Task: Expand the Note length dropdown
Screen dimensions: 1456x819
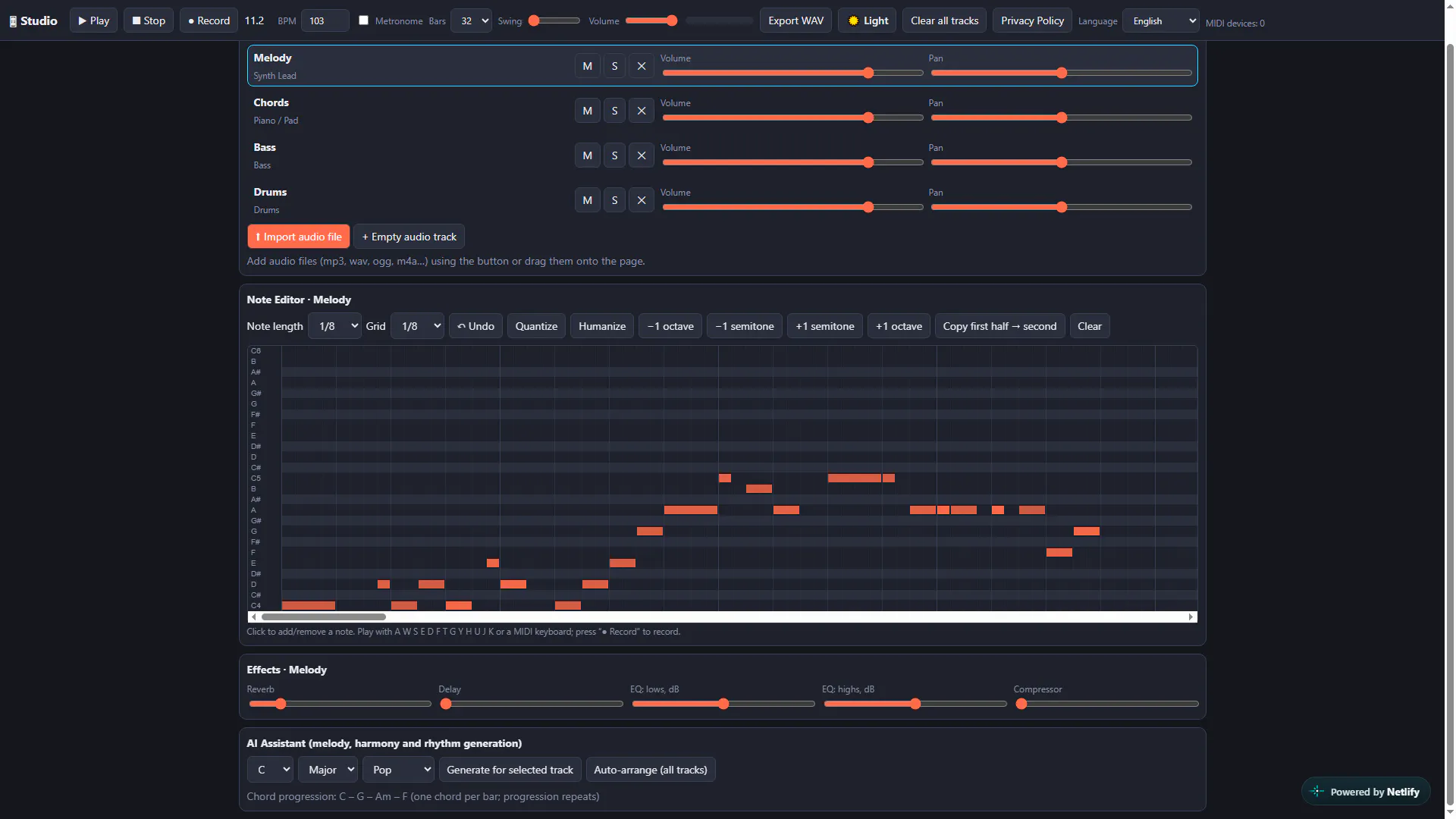Action: coord(334,326)
